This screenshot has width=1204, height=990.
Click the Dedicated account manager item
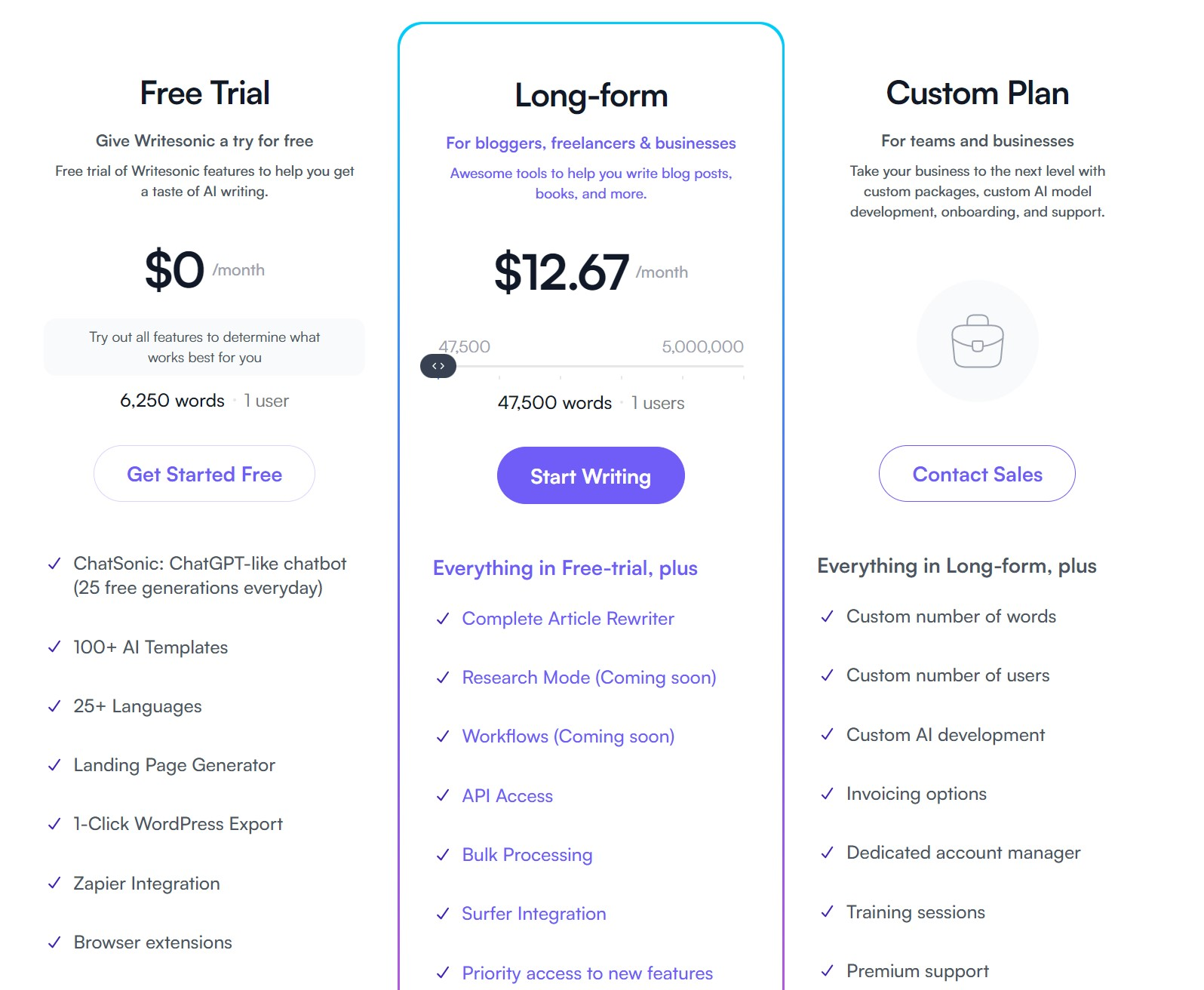(963, 853)
